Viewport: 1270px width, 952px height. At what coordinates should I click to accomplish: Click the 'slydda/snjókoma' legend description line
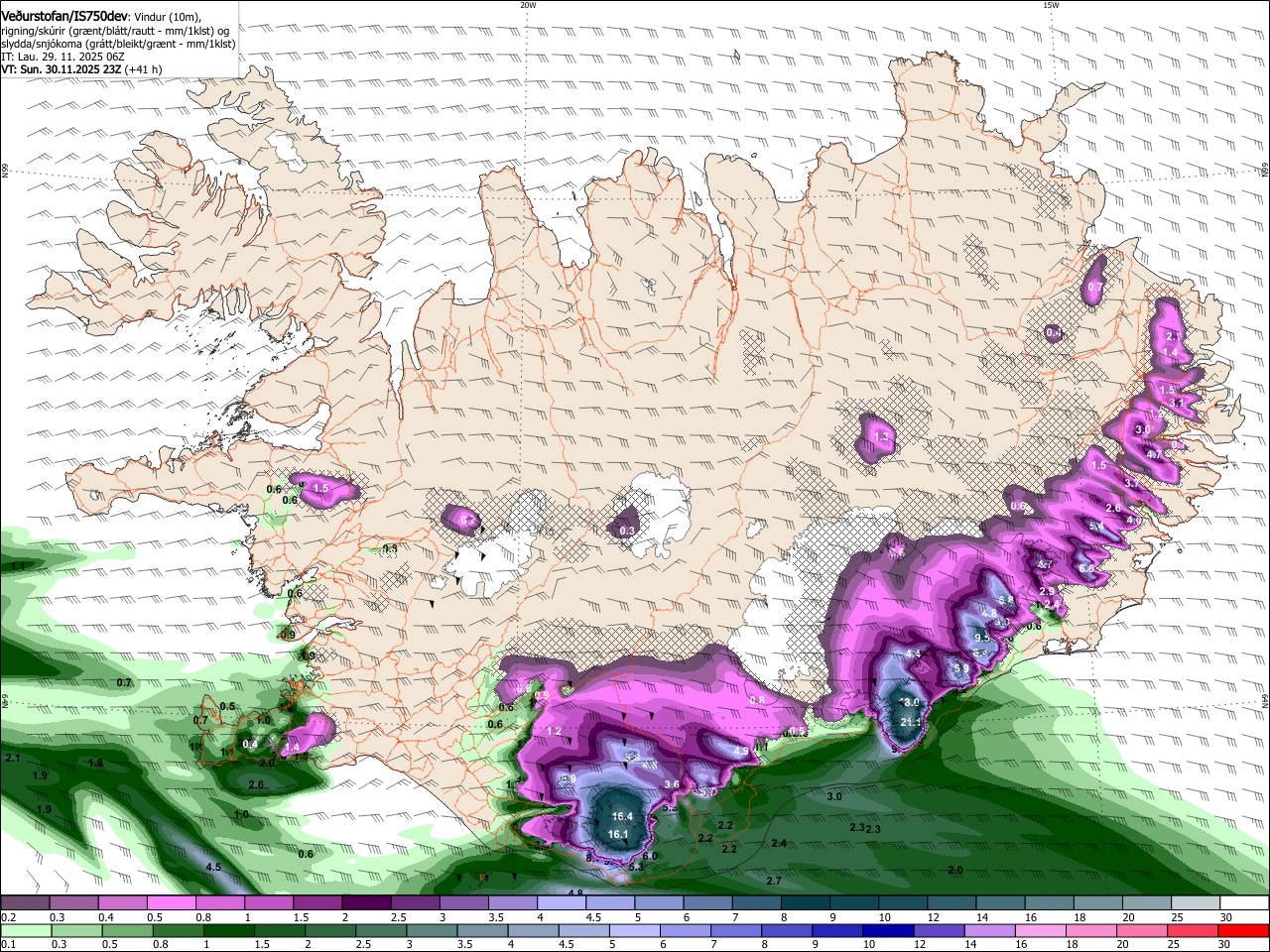click(118, 44)
